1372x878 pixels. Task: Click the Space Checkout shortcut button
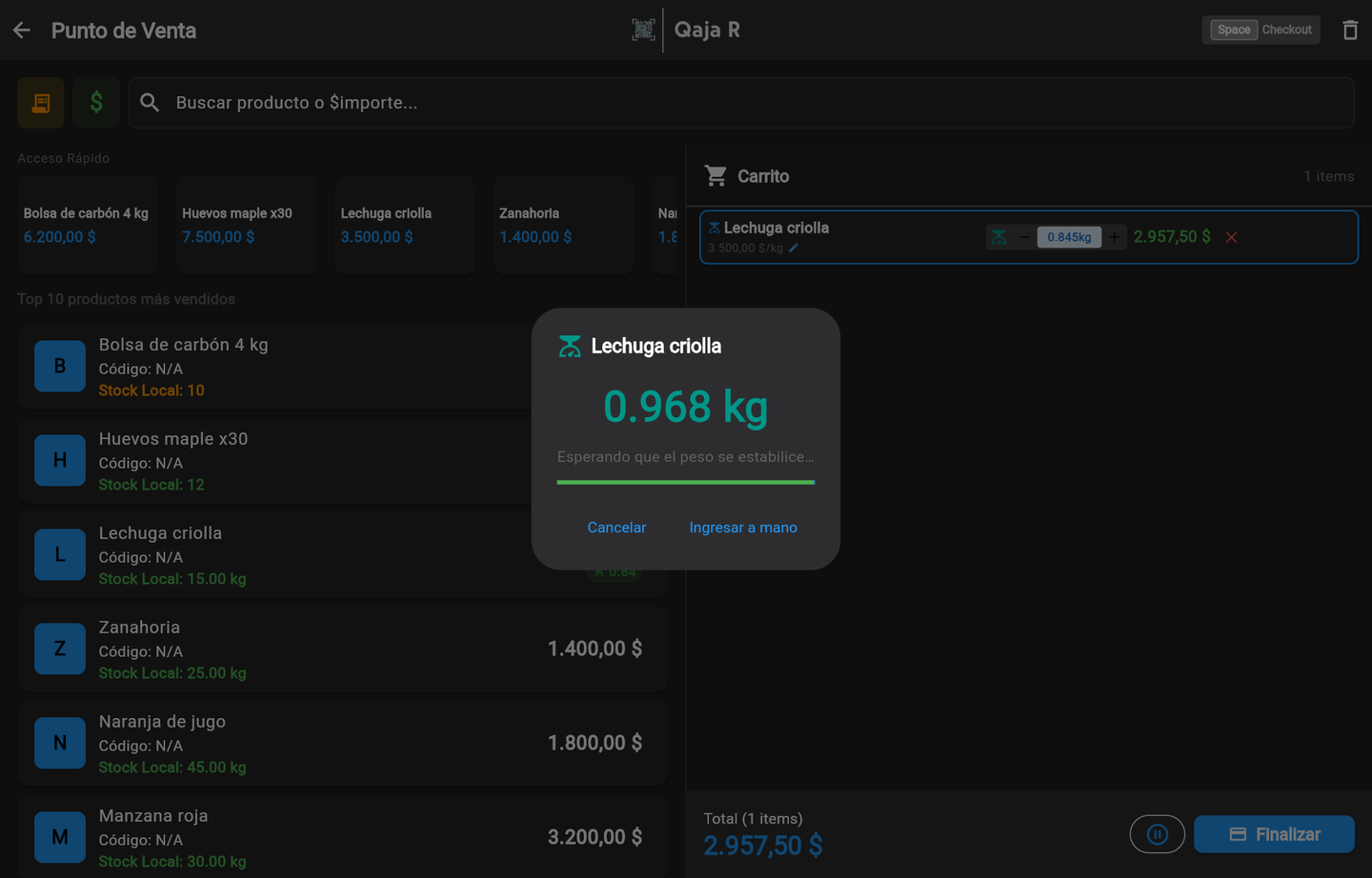1261,30
